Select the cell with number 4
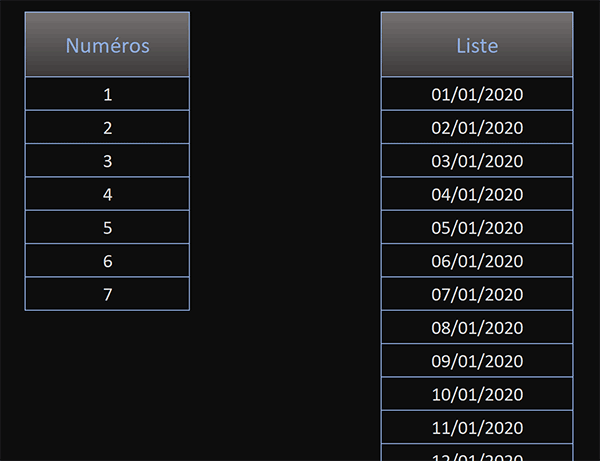 click(107, 194)
